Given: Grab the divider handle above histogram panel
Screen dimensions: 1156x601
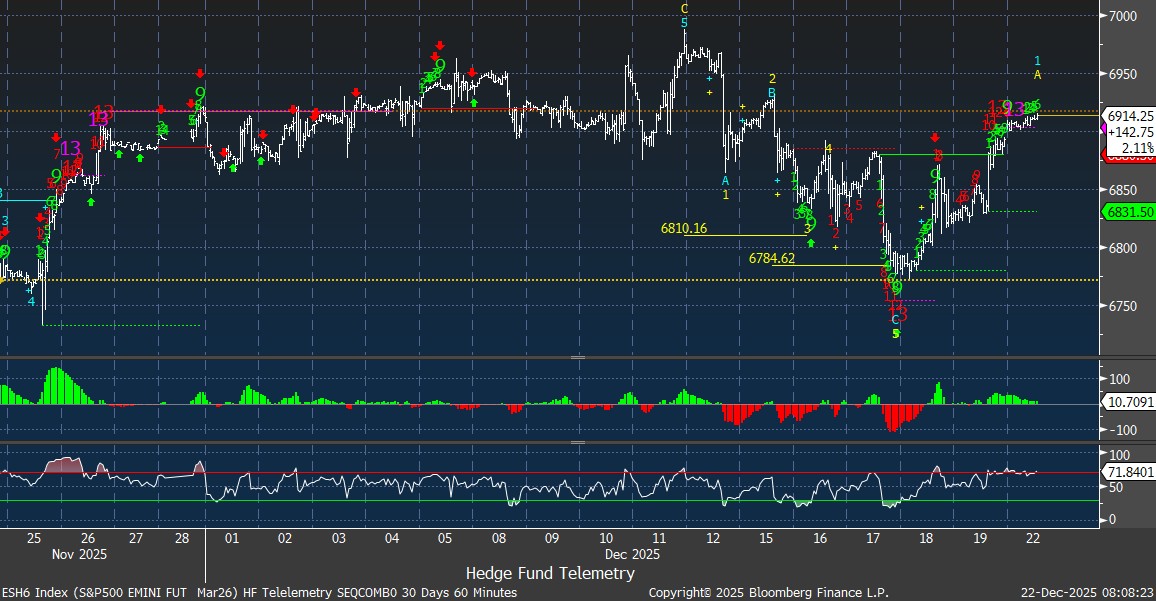Looking at the screenshot, I should coord(577,357).
